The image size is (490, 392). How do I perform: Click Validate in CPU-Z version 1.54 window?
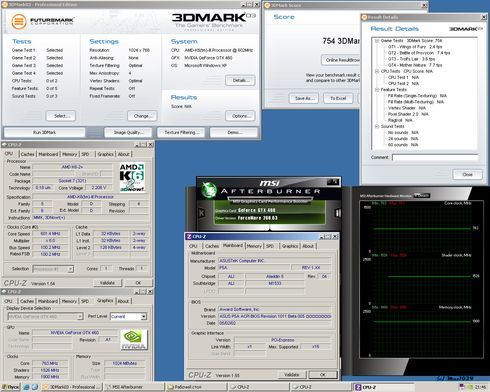coord(107,283)
